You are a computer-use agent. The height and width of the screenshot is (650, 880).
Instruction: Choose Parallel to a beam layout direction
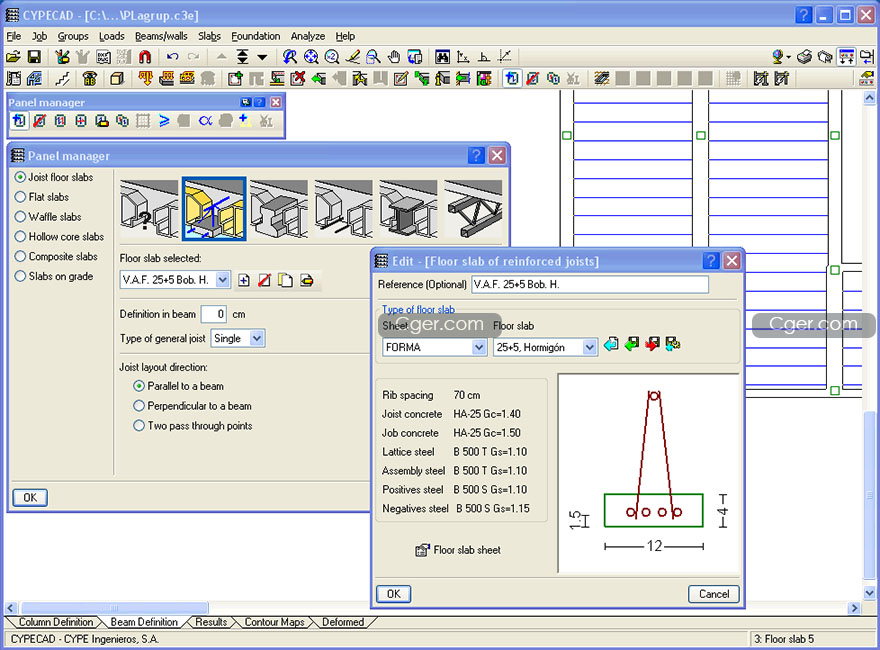(x=139, y=386)
